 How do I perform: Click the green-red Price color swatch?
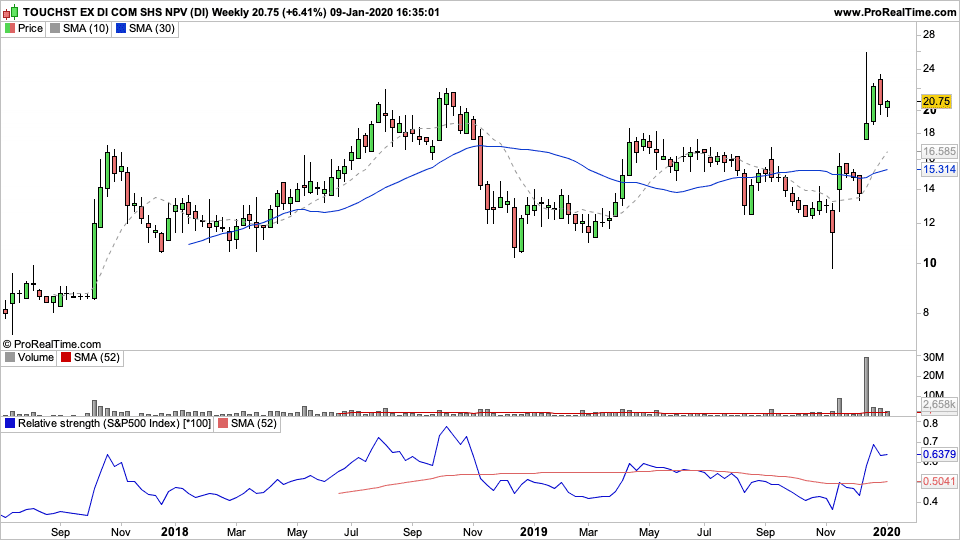10,28
